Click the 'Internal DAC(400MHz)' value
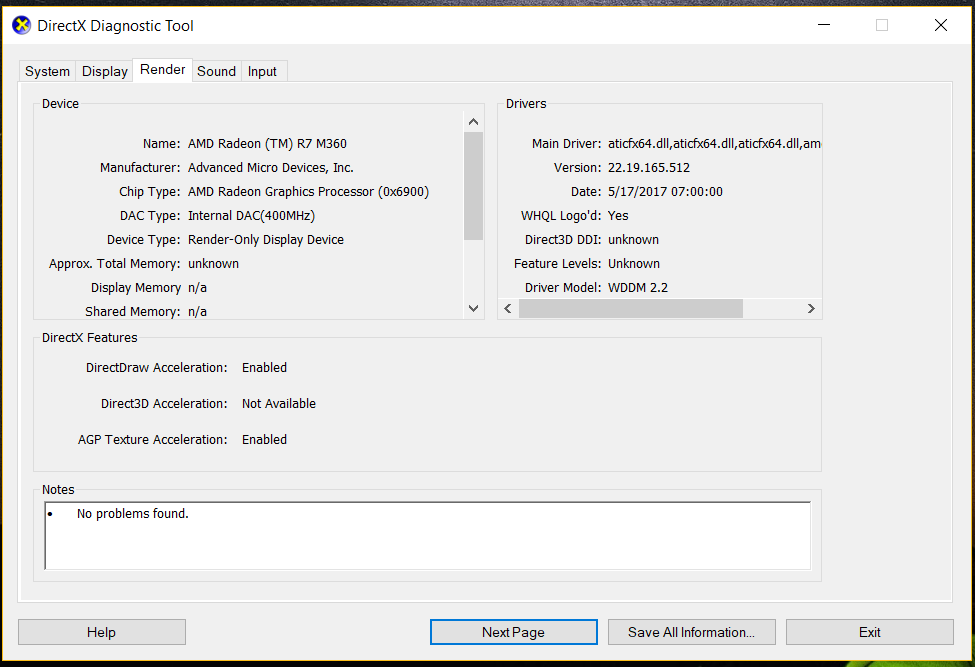Screen dimensions: 975x667 pyautogui.click(x=251, y=216)
